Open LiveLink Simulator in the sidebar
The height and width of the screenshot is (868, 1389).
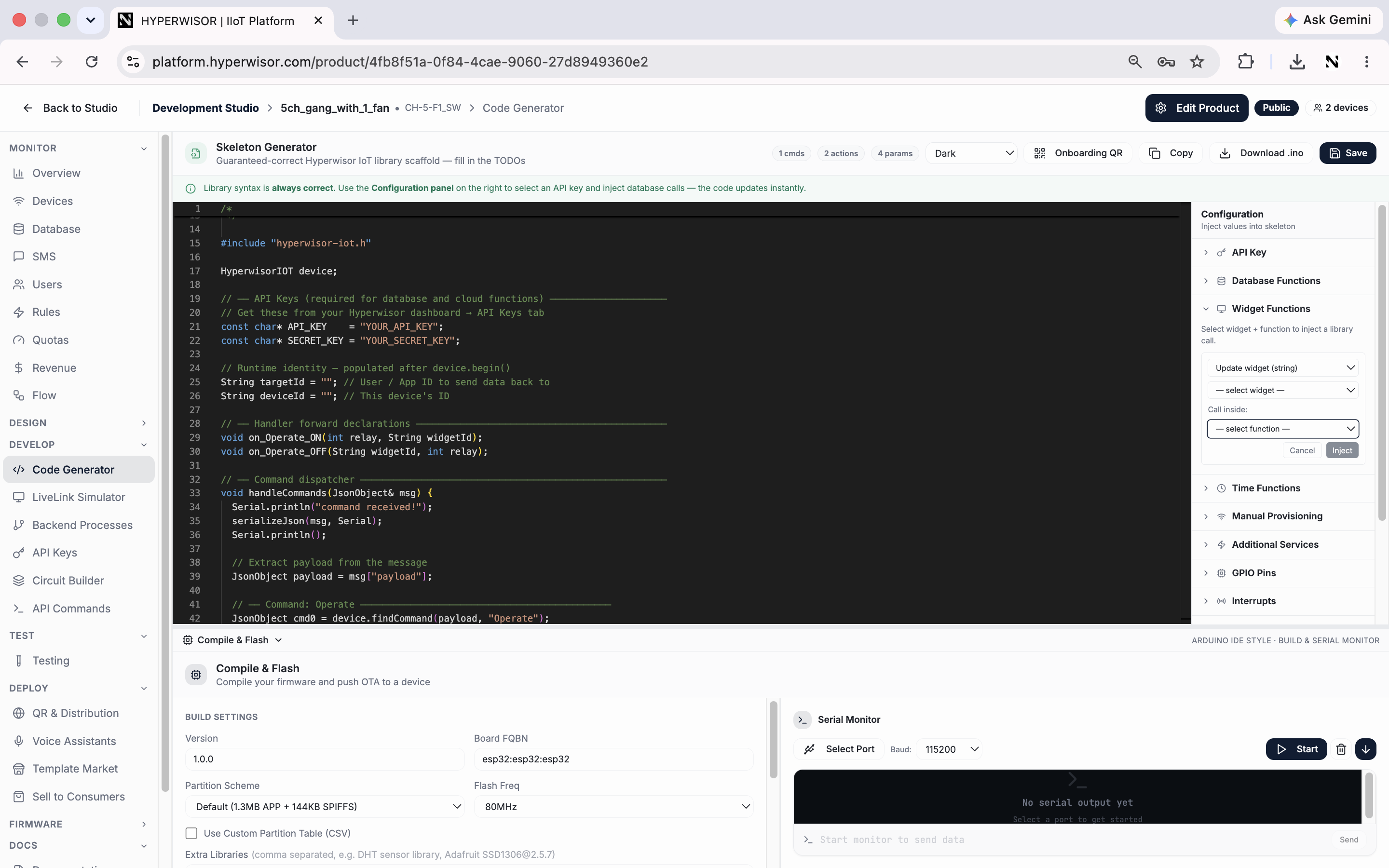click(x=78, y=497)
